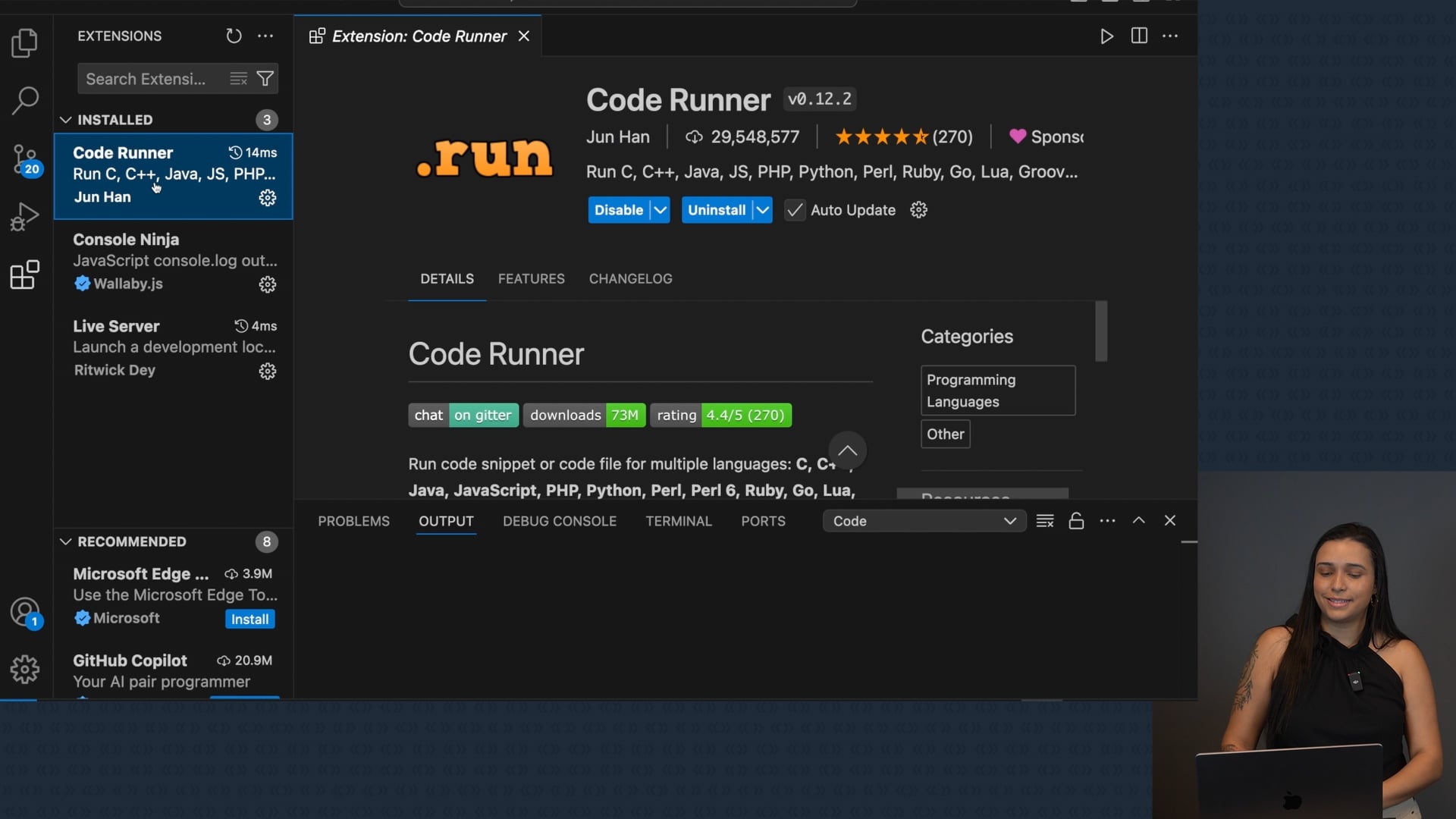The height and width of the screenshot is (819, 1456).
Task: Toggle the output scroll lock icon
Action: [1075, 521]
